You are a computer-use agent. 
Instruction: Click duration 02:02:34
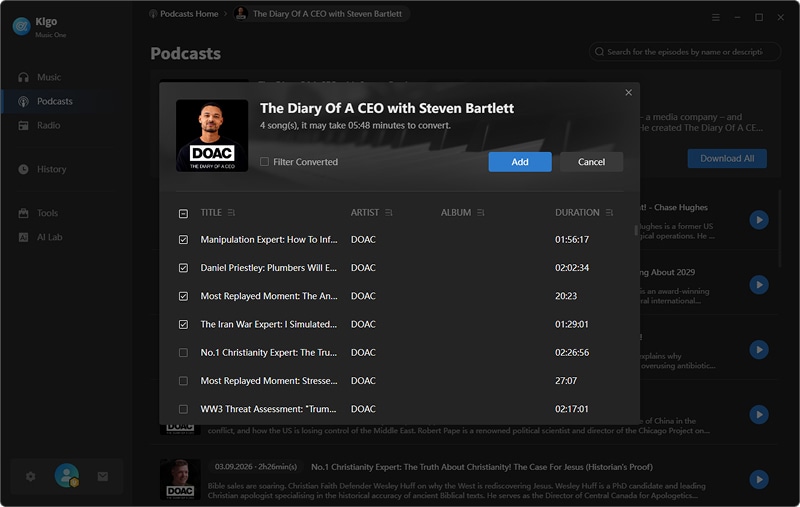572,267
